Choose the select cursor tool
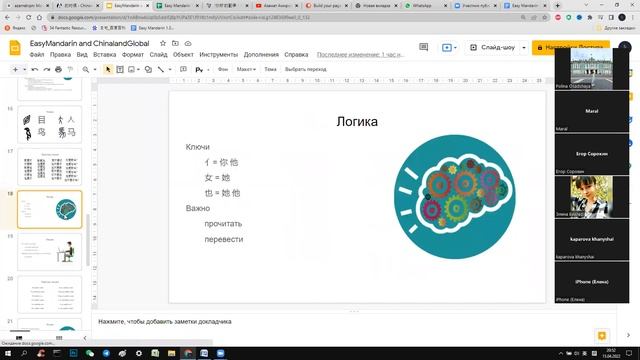This screenshot has height=360, width=640. pyautogui.click(x=108, y=70)
